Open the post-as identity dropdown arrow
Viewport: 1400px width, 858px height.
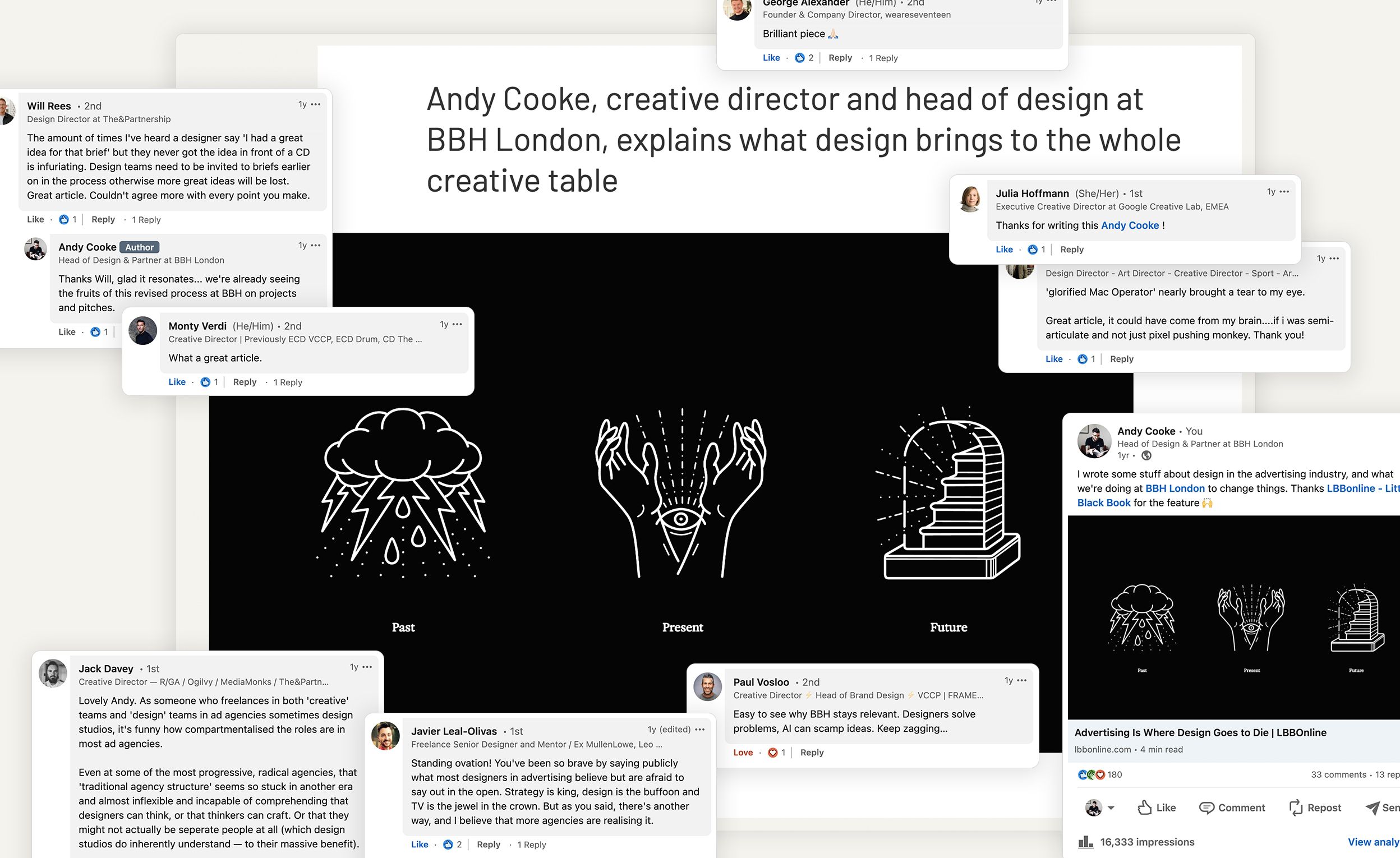tap(1111, 808)
